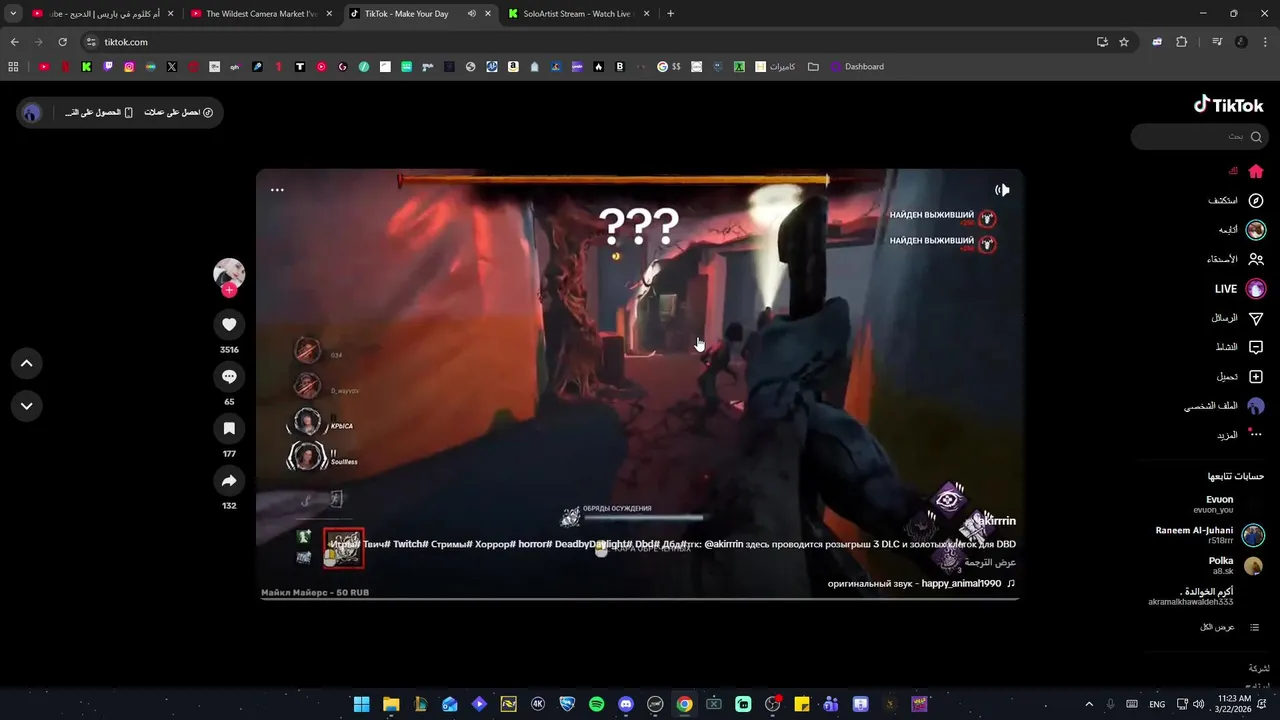Open Spotify from the taskbar

coord(596,704)
